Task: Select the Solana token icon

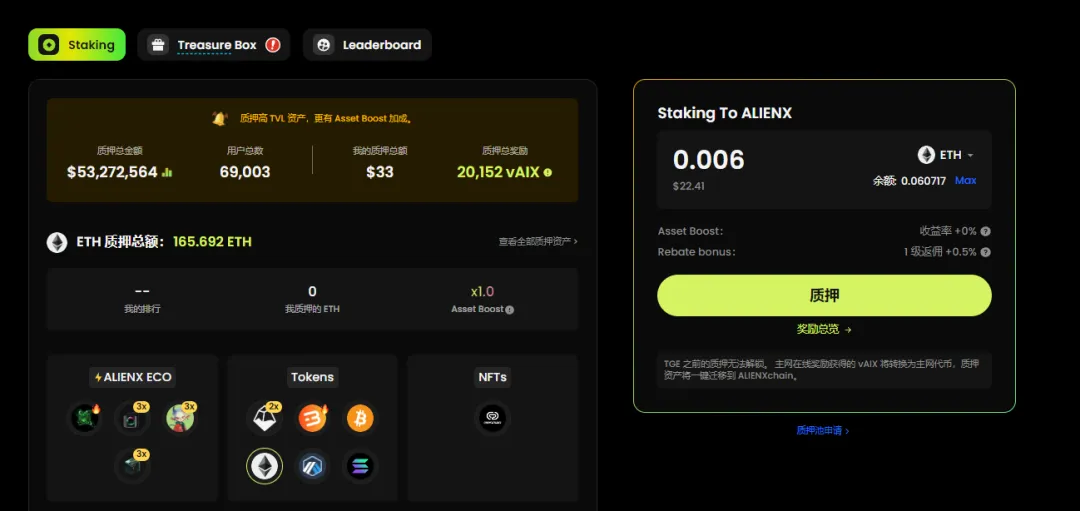Action: (360, 466)
